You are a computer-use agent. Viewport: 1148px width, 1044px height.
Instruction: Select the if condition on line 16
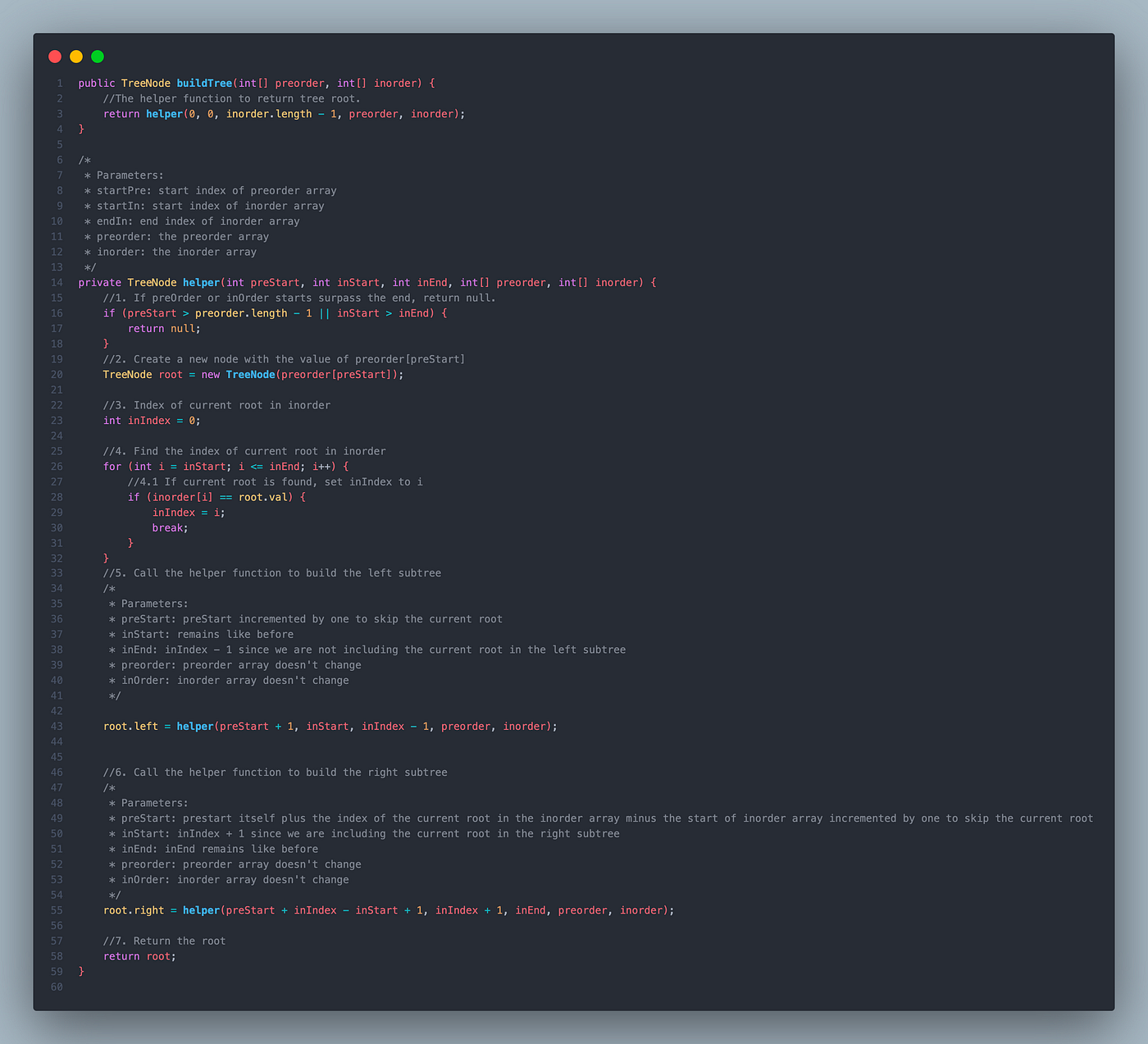[275, 312]
